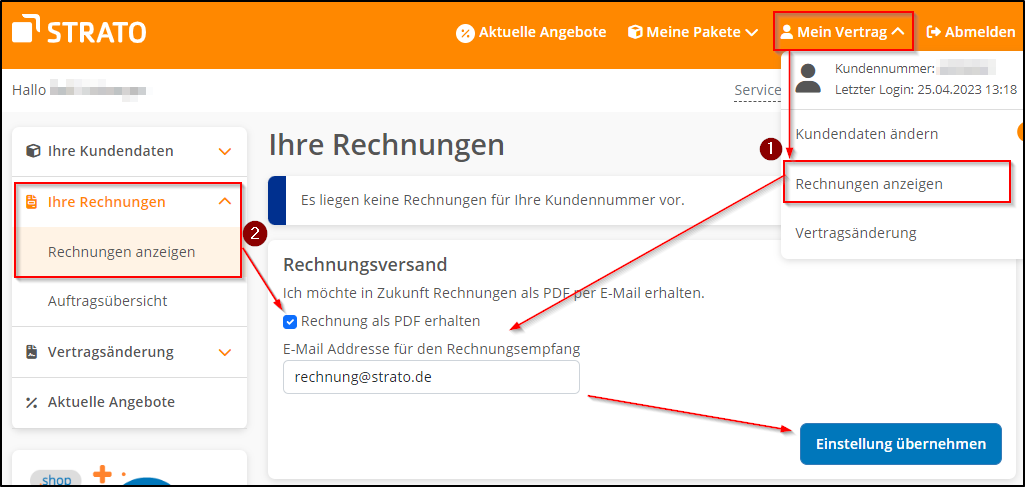Screen dimensions: 1025x487
Task: Click the person icon beside Mein Vertrag
Action: click(786, 31)
